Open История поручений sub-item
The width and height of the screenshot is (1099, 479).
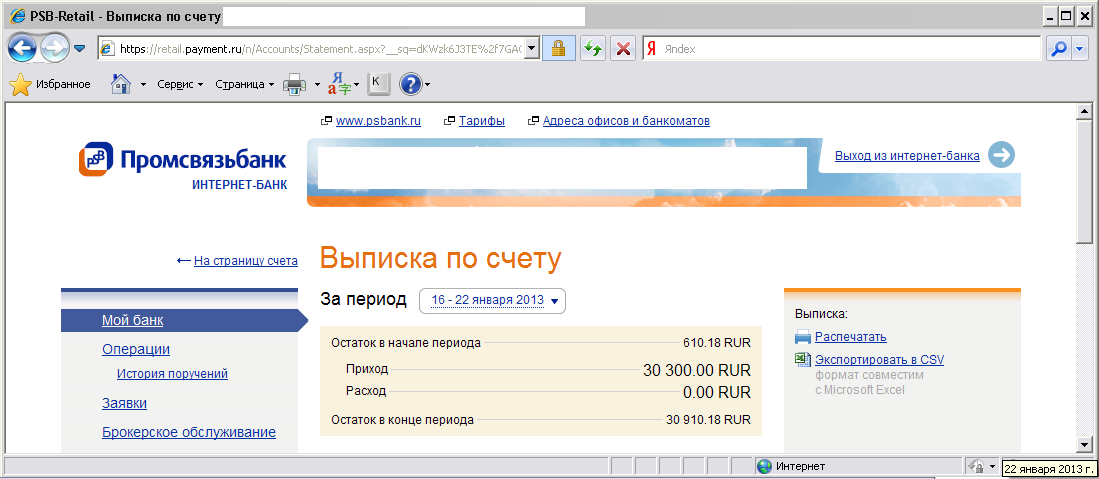(x=172, y=374)
